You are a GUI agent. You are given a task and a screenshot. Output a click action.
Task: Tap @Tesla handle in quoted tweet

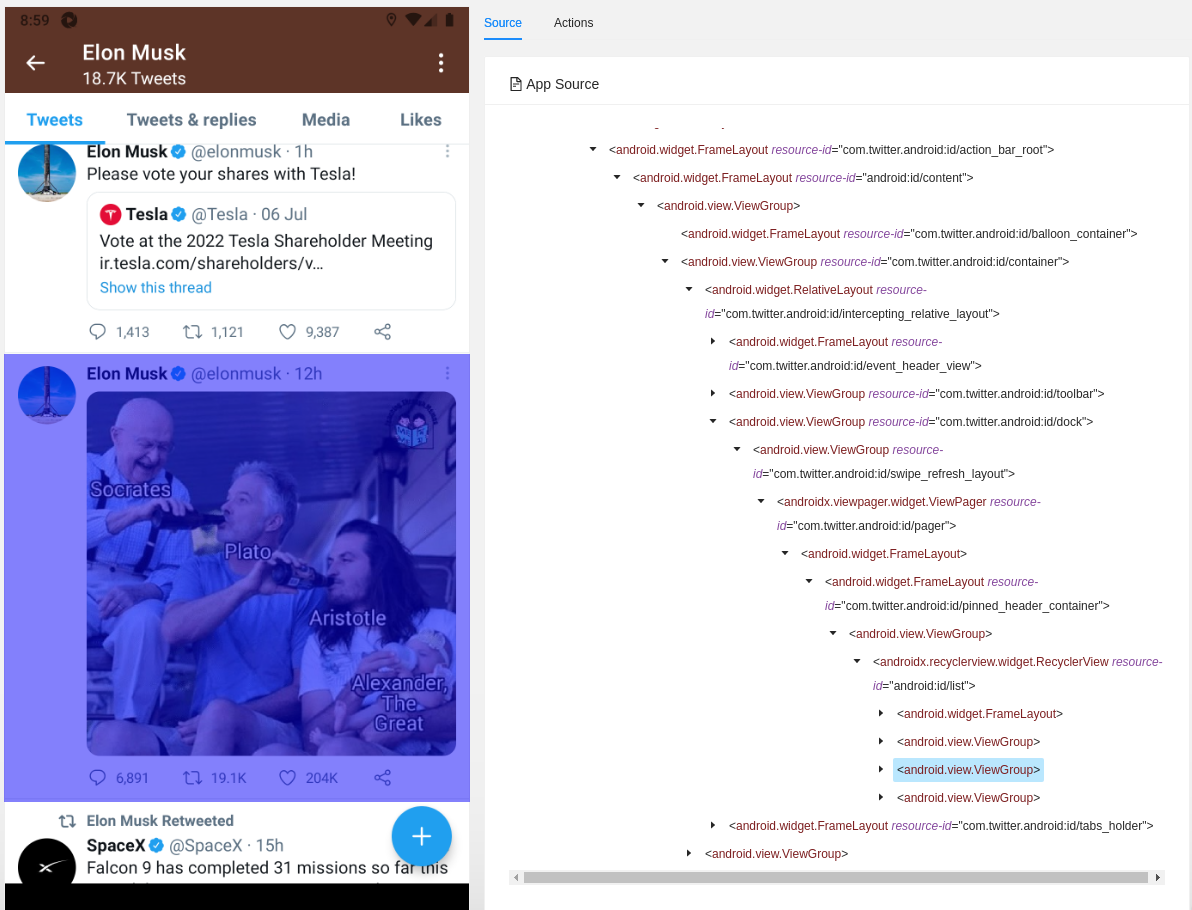(220, 214)
